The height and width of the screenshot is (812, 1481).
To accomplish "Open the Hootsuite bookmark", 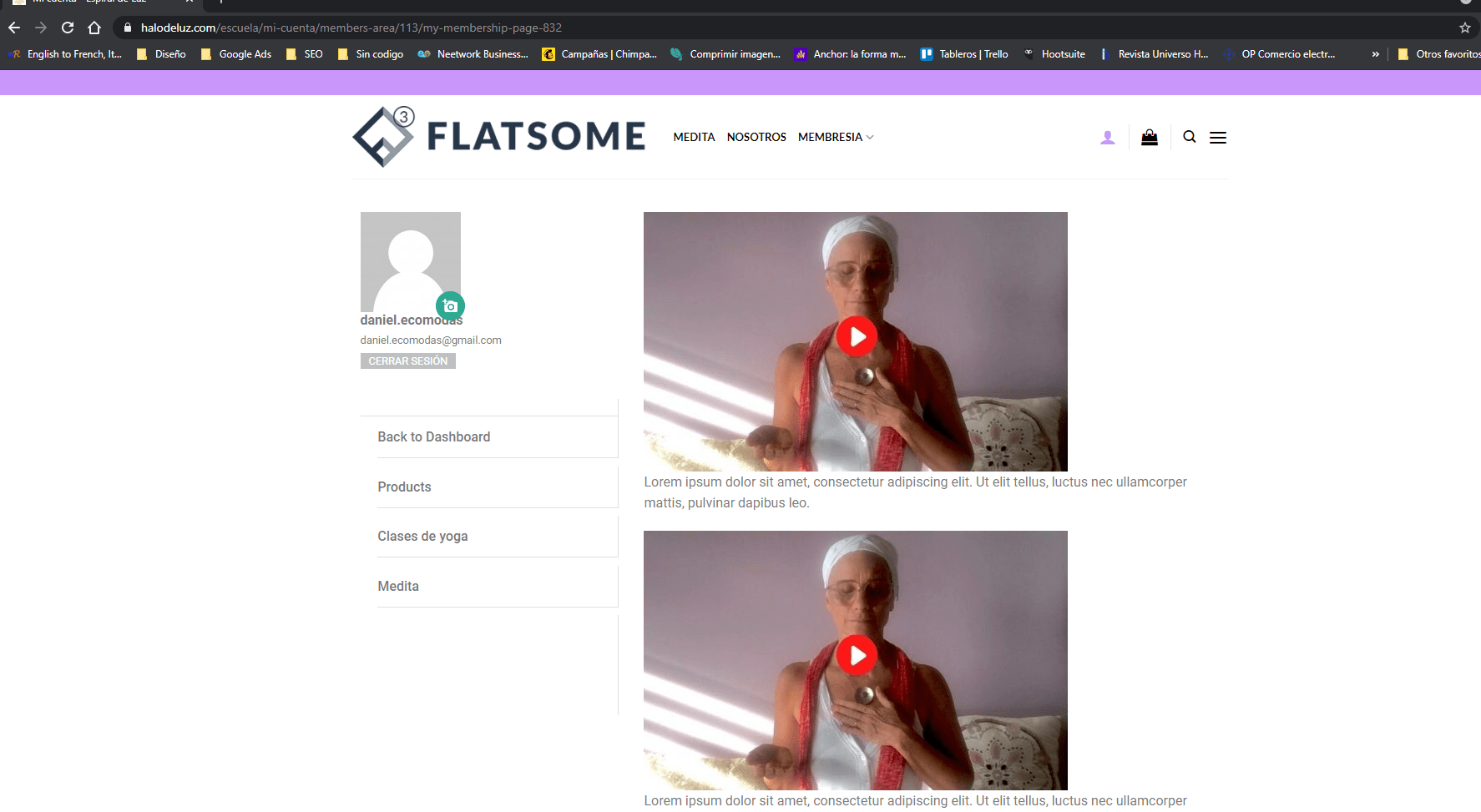I will click(1054, 54).
